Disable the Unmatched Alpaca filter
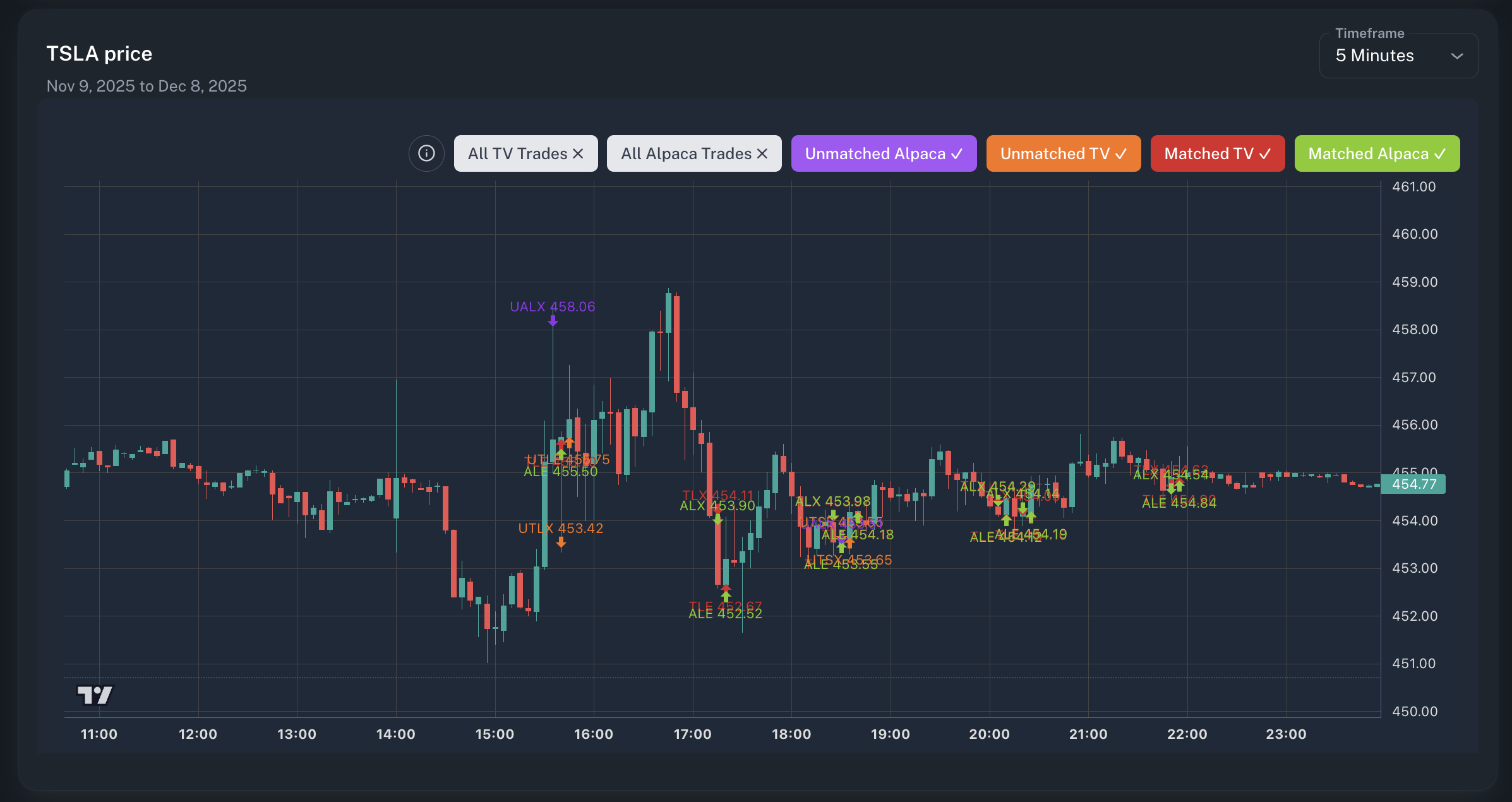 tap(884, 153)
